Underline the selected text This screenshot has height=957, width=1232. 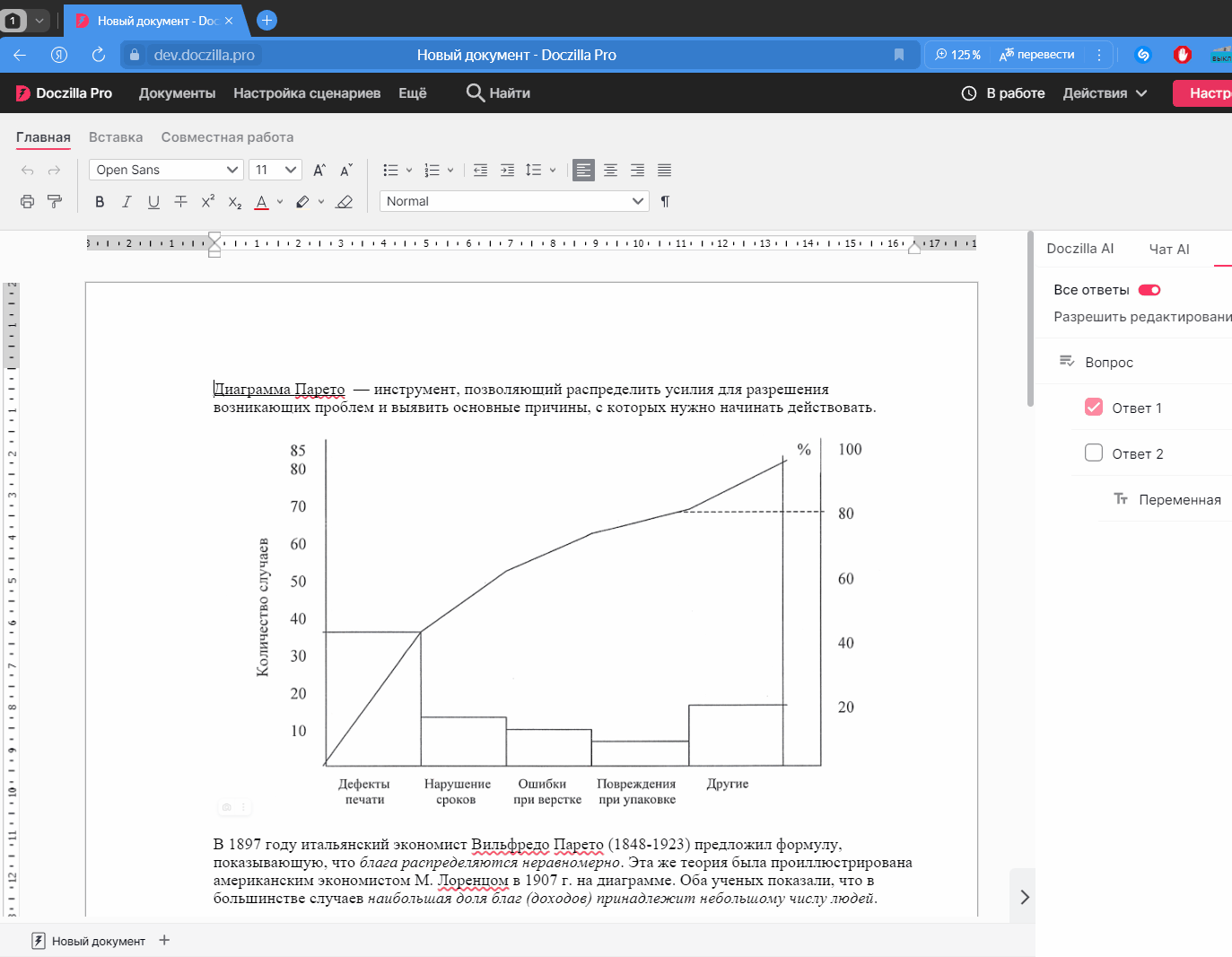153,202
